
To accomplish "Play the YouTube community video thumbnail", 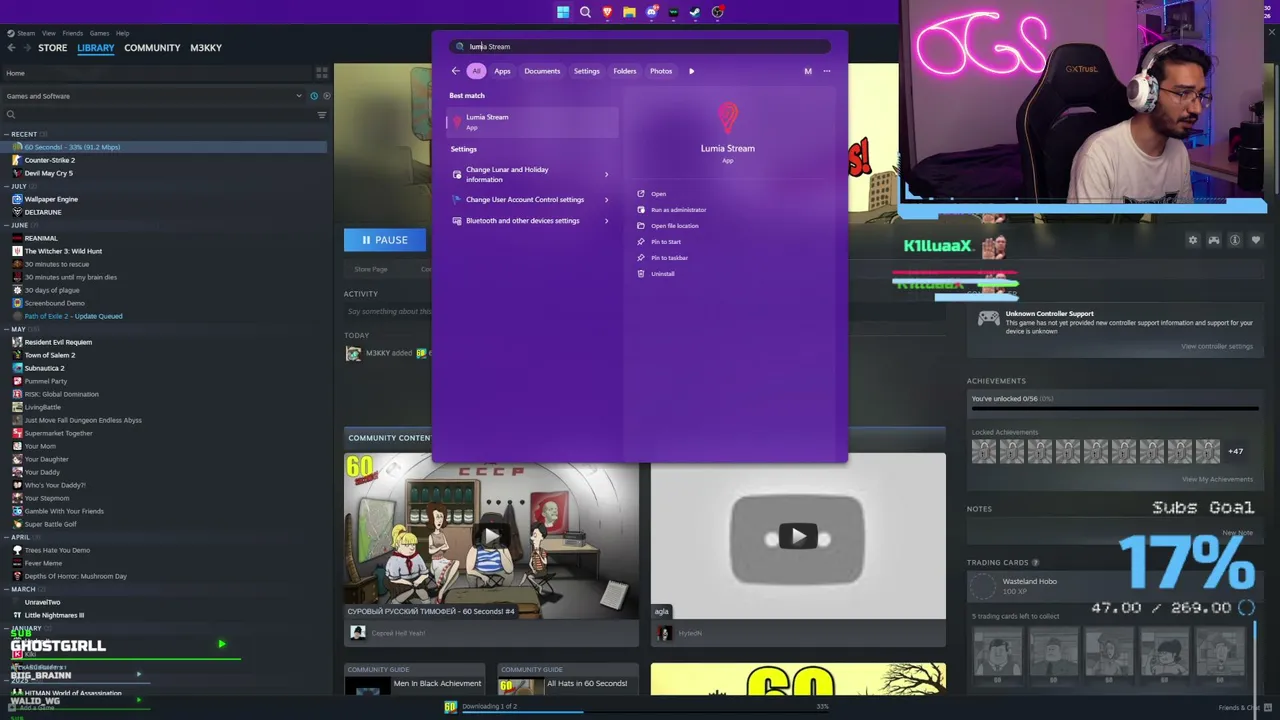I will point(797,537).
